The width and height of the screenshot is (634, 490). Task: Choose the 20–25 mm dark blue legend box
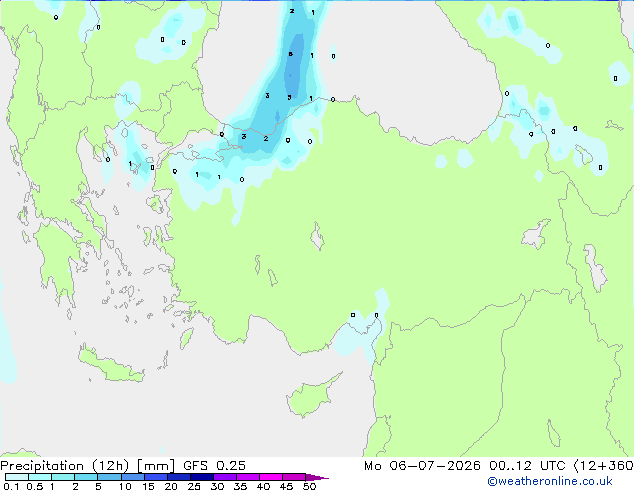179,477
